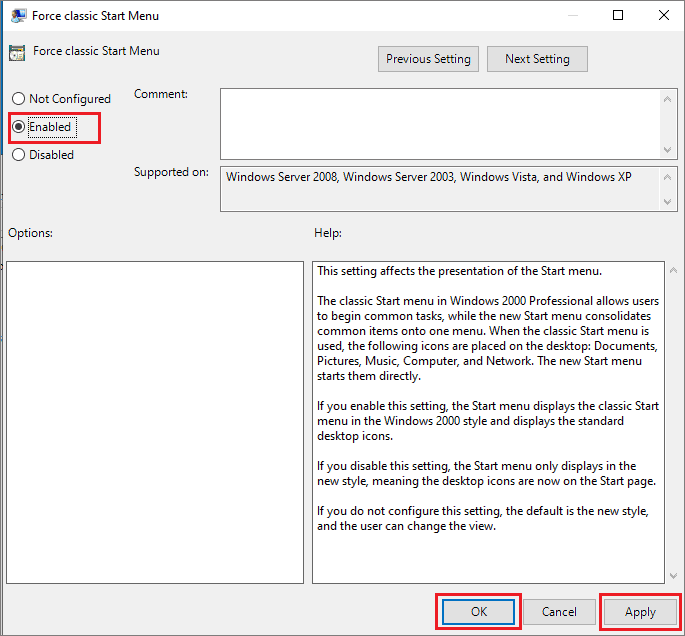Click the empty Options pane
The width and height of the screenshot is (685, 636).
(155, 422)
